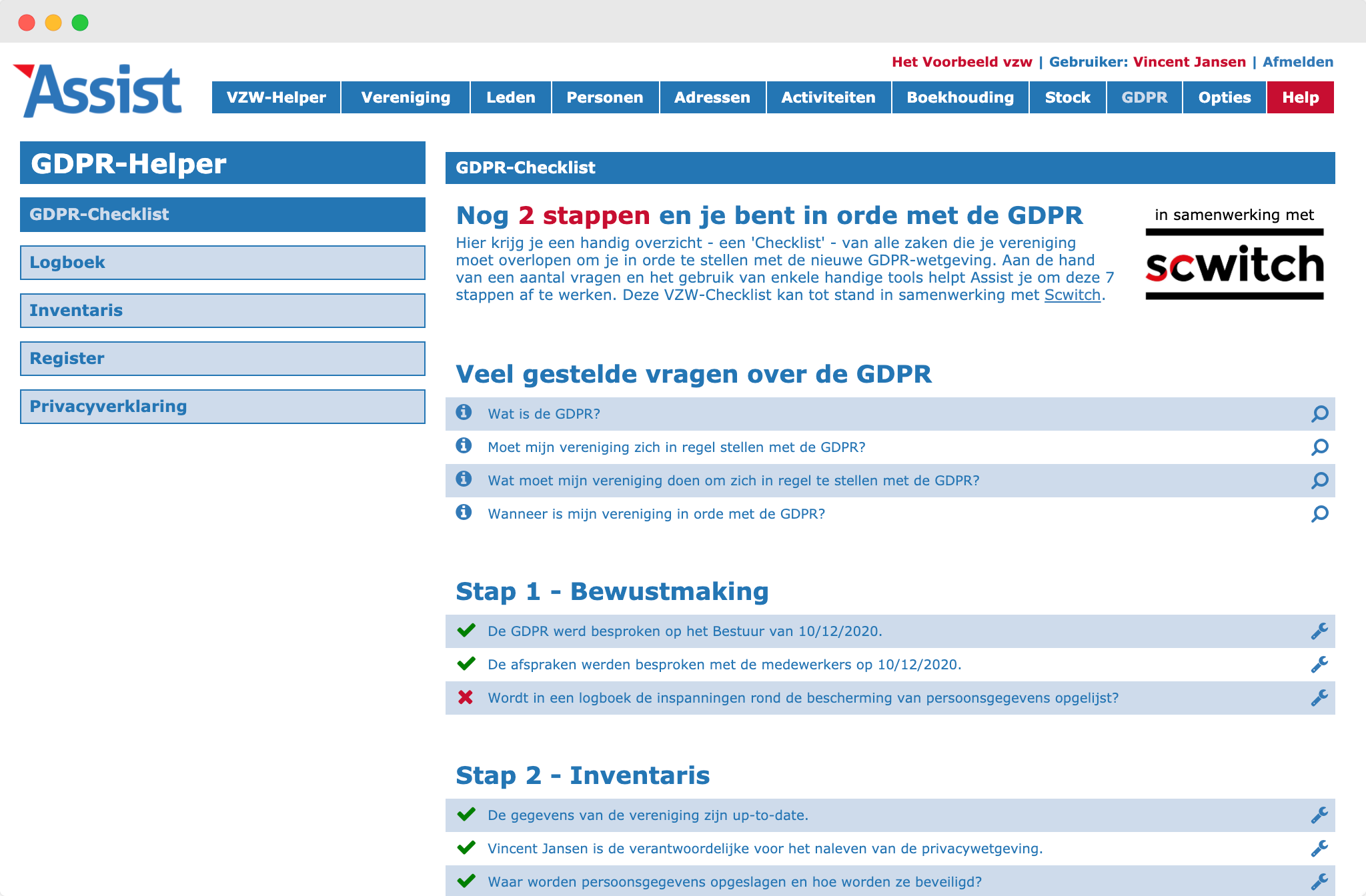Click wrench icon for 'besproken op het Bestuur' row
Image resolution: width=1366 pixels, height=896 pixels.
tap(1319, 631)
